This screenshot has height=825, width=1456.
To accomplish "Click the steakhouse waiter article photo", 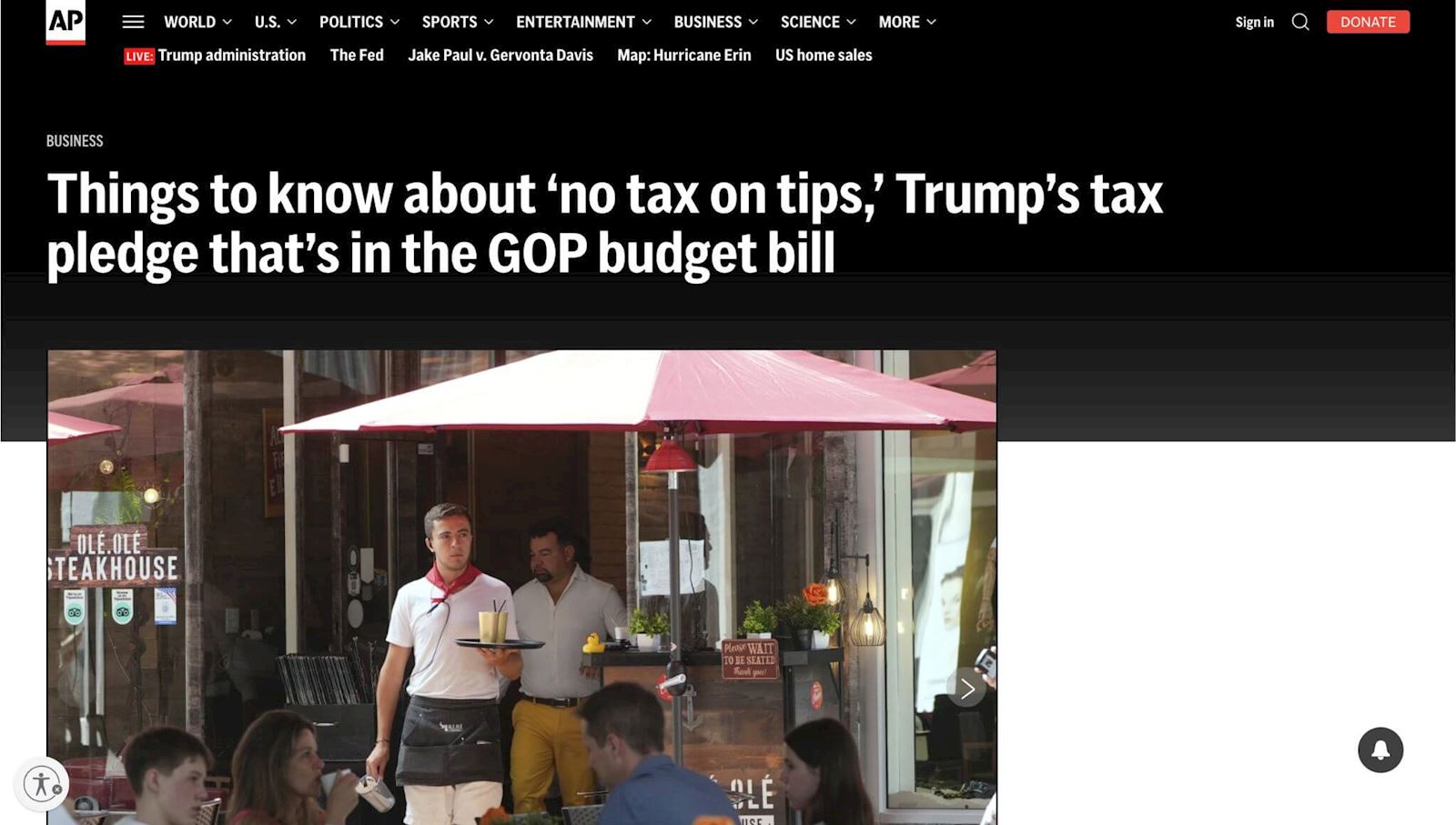I will 522,588.
